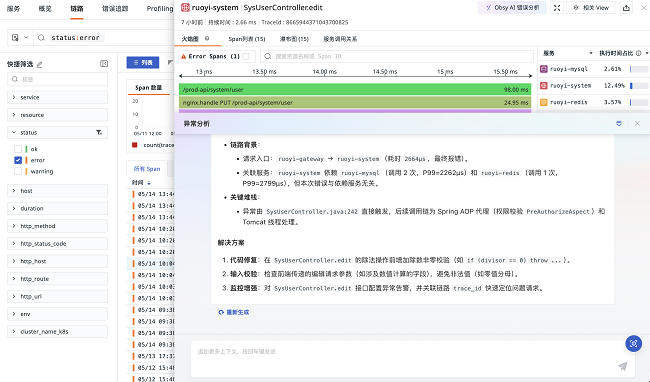Uncheck the error status checkbox
Image resolution: width=650 pixels, height=382 pixels.
(18, 160)
